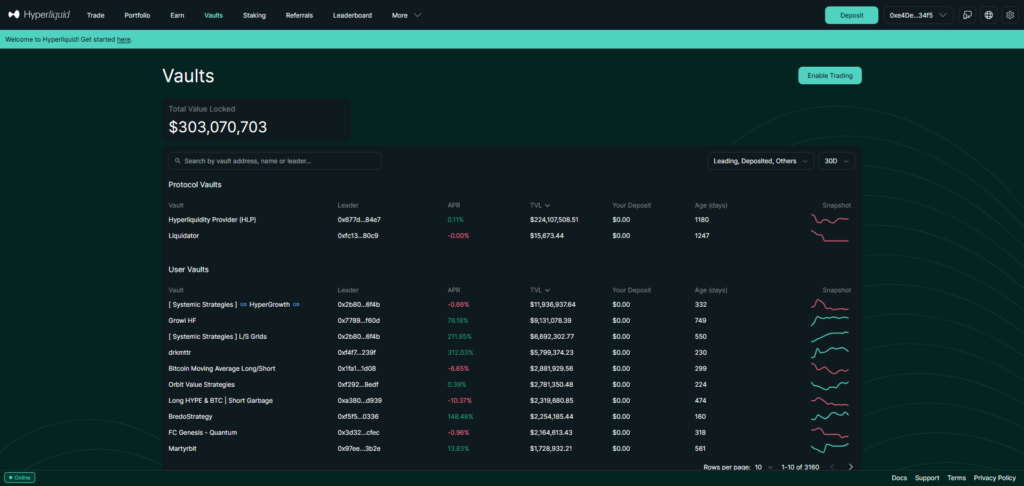Open the Docs link

[899, 478]
